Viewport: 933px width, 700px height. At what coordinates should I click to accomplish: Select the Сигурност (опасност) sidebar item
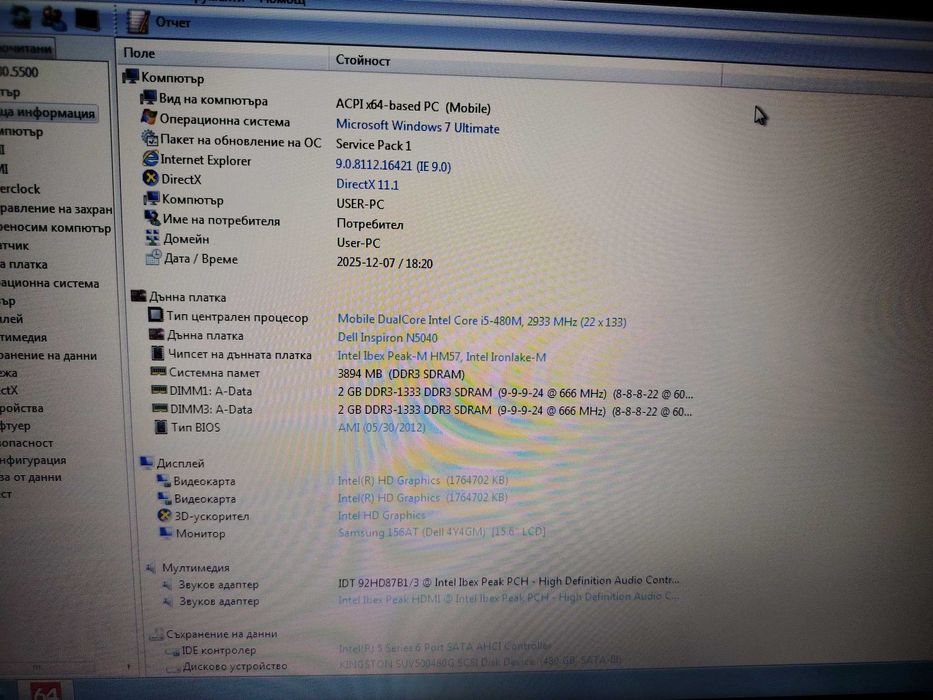[26, 442]
